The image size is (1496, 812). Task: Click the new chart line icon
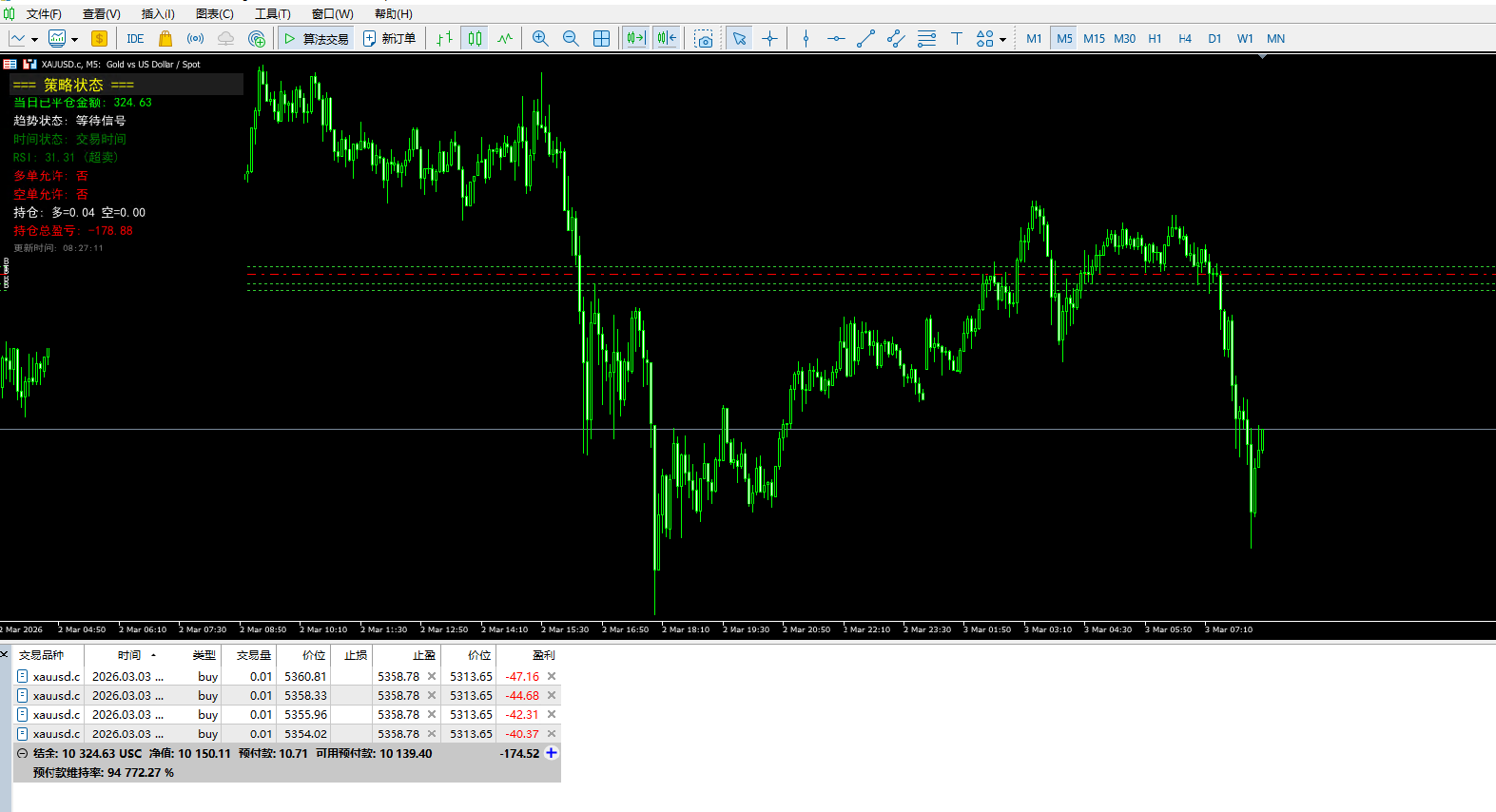17,38
